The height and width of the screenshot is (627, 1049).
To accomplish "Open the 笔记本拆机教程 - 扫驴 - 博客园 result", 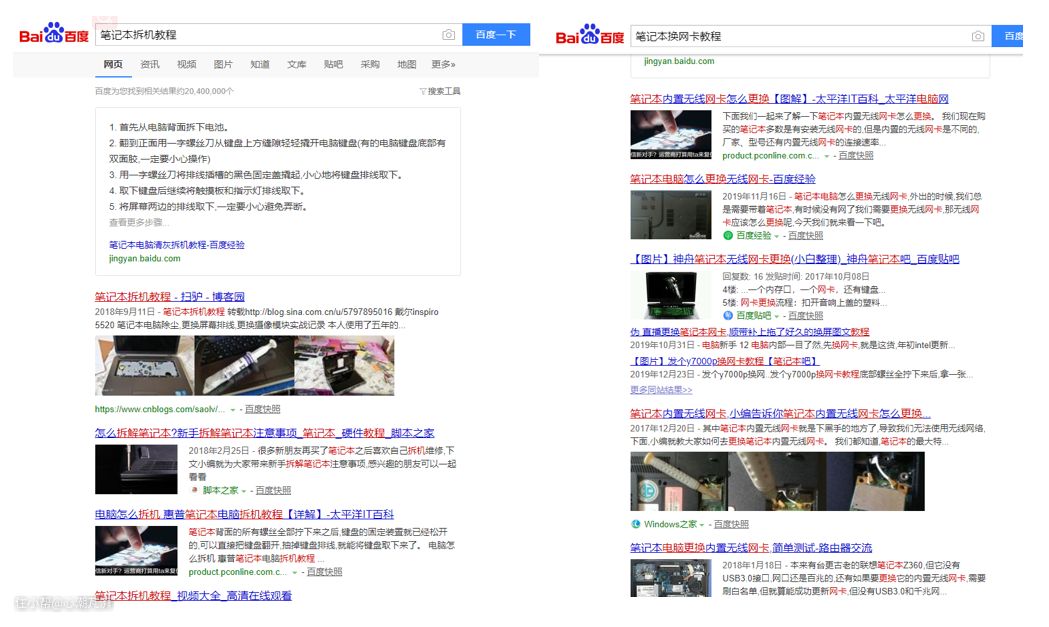I will (x=169, y=297).
